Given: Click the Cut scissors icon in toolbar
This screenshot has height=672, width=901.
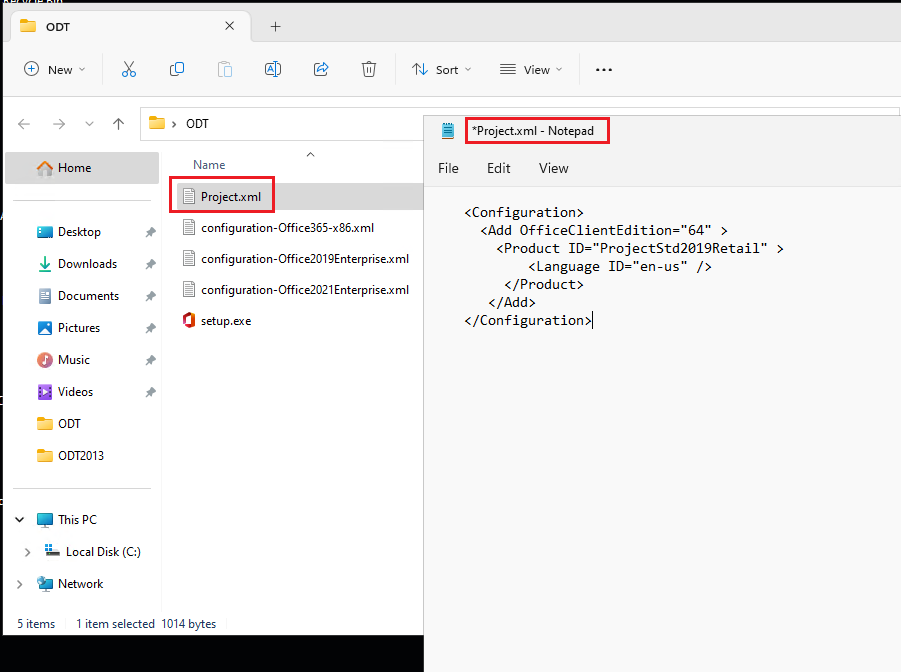Looking at the screenshot, I should pyautogui.click(x=129, y=70).
